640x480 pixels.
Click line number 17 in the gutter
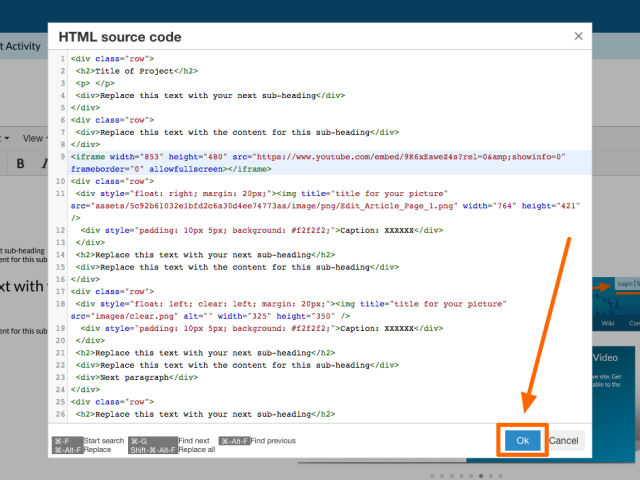coord(60,291)
